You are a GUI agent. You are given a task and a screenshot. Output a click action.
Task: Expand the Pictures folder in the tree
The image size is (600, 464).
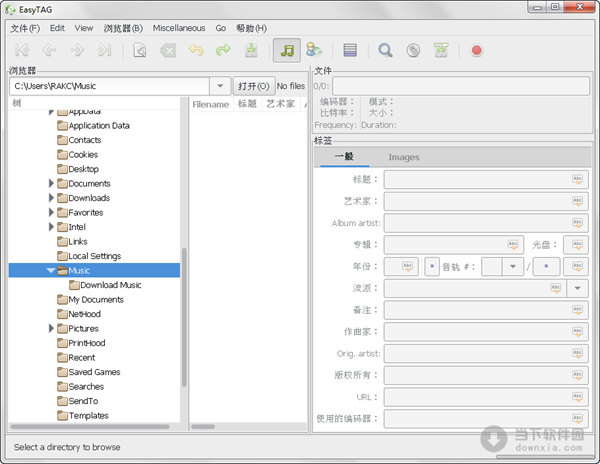pyautogui.click(x=51, y=328)
